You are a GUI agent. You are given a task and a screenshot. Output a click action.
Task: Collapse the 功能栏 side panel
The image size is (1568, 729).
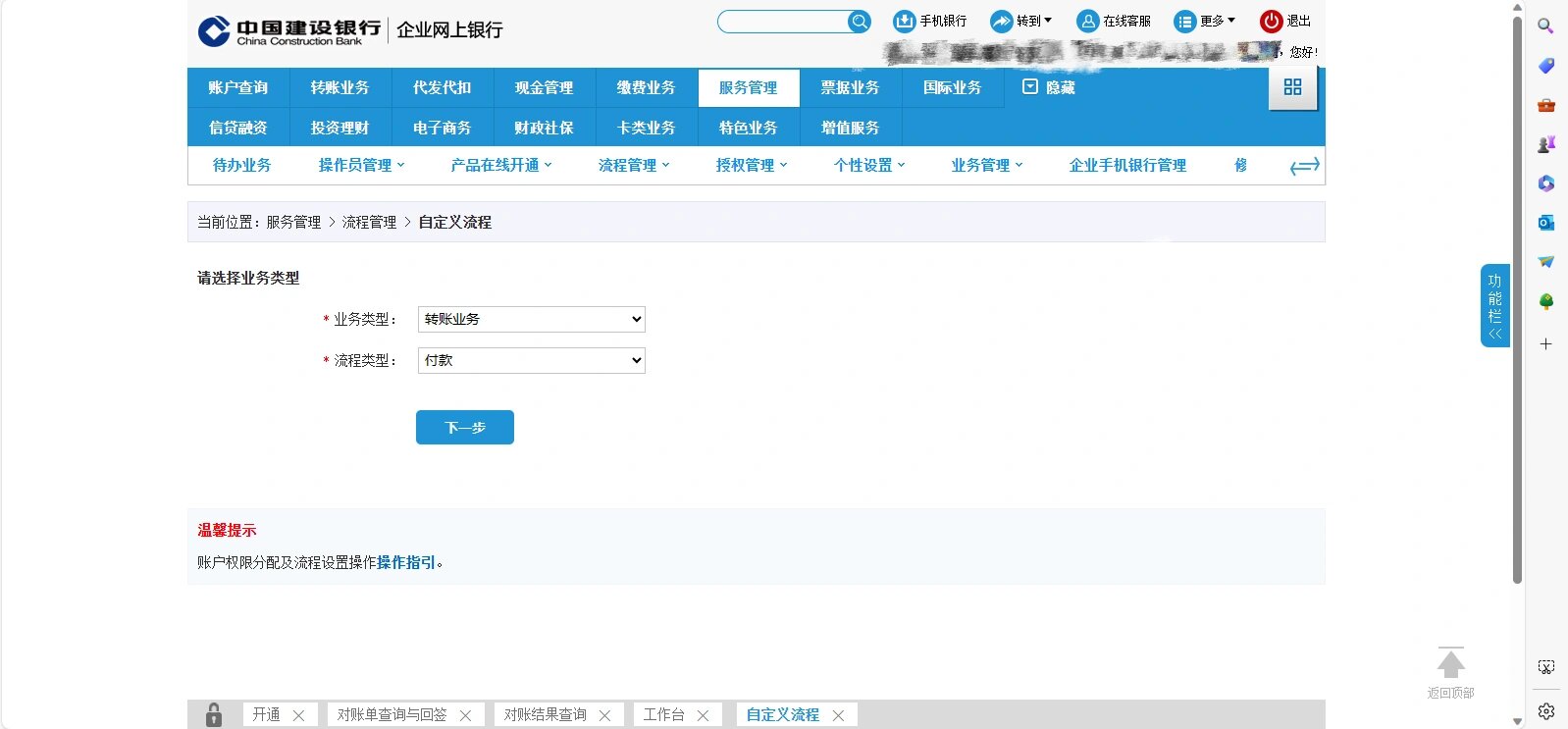(x=1494, y=305)
